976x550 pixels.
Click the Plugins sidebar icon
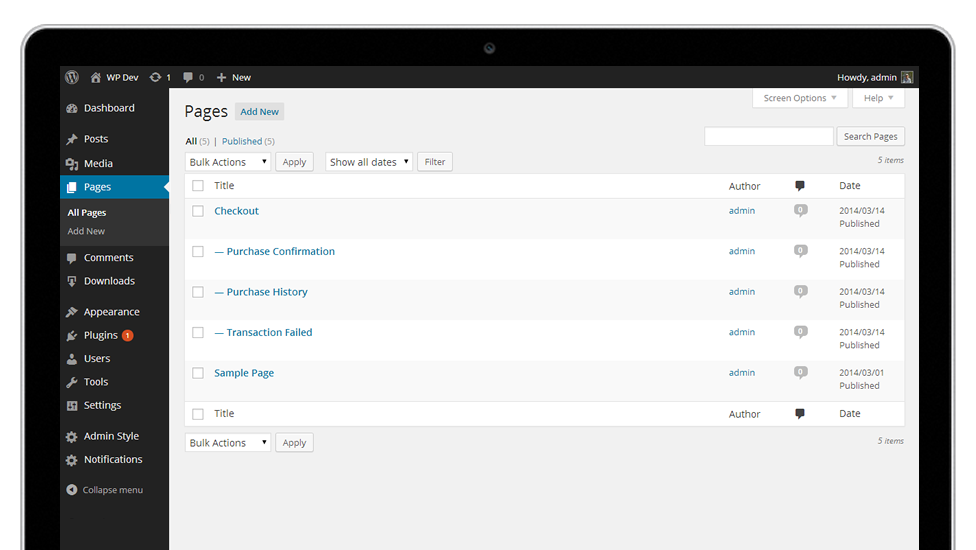pyautogui.click(x=72, y=336)
